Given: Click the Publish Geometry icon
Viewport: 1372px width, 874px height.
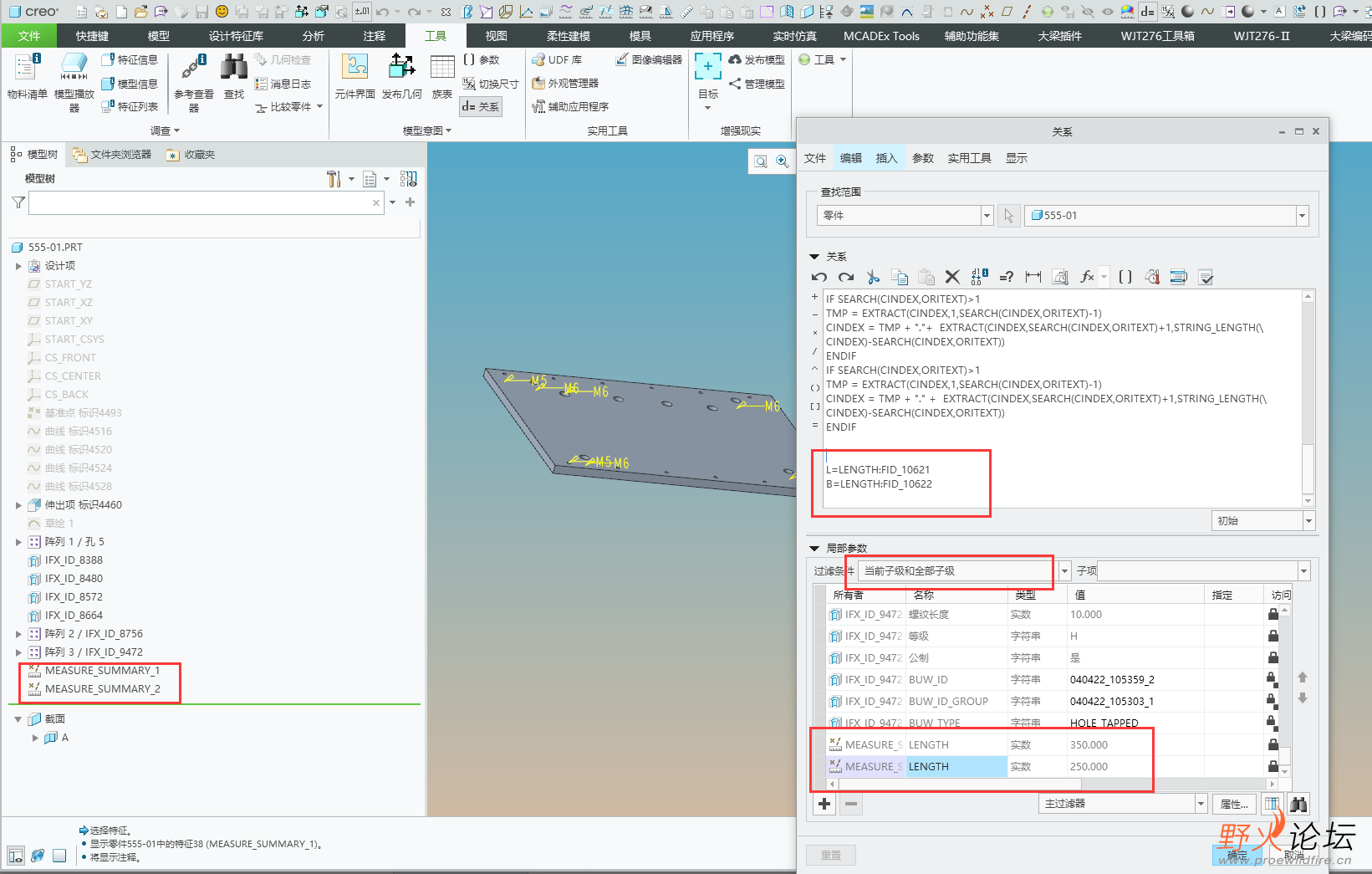Looking at the screenshot, I should pyautogui.click(x=402, y=77).
